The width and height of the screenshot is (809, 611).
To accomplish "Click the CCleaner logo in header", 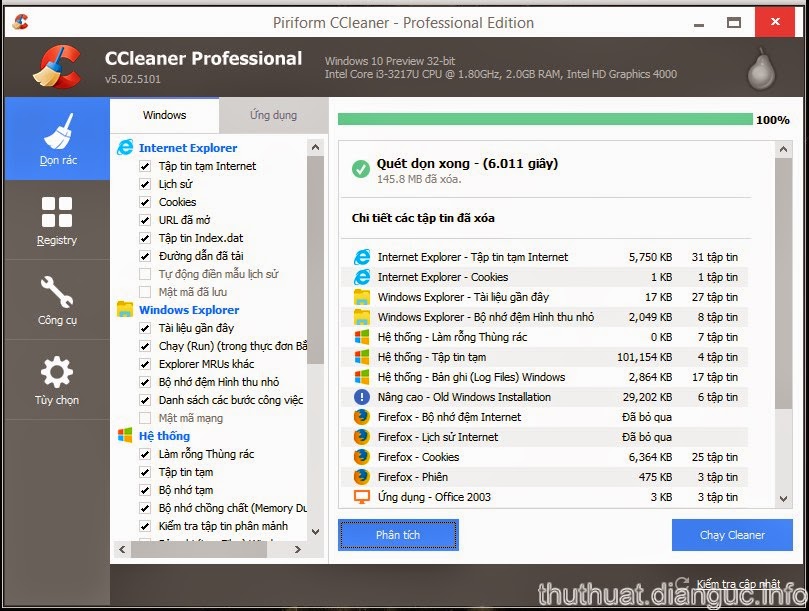I will [57, 67].
